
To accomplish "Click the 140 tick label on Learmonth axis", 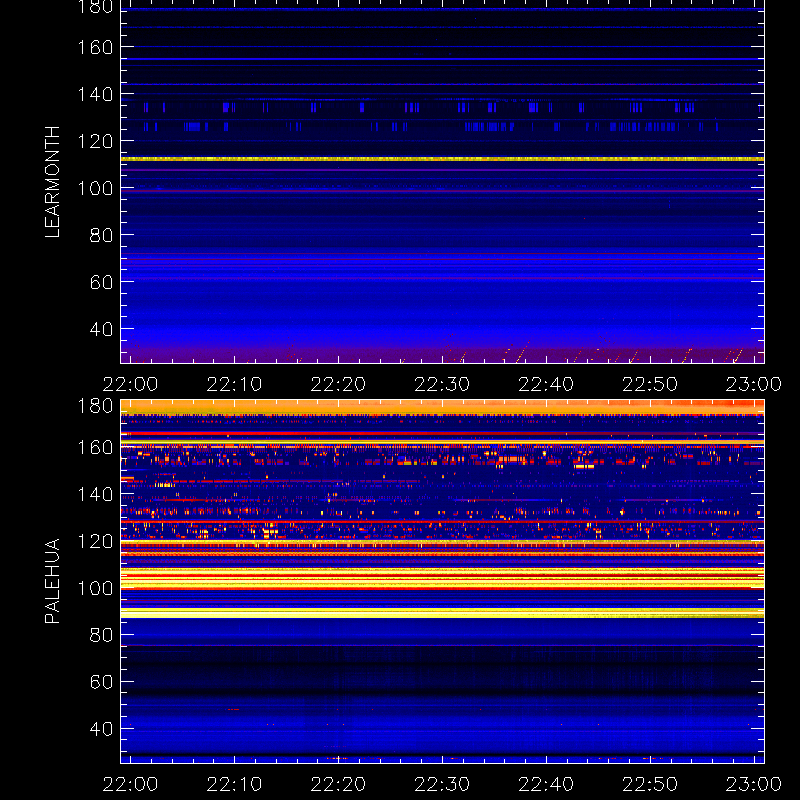I will [x=95, y=94].
